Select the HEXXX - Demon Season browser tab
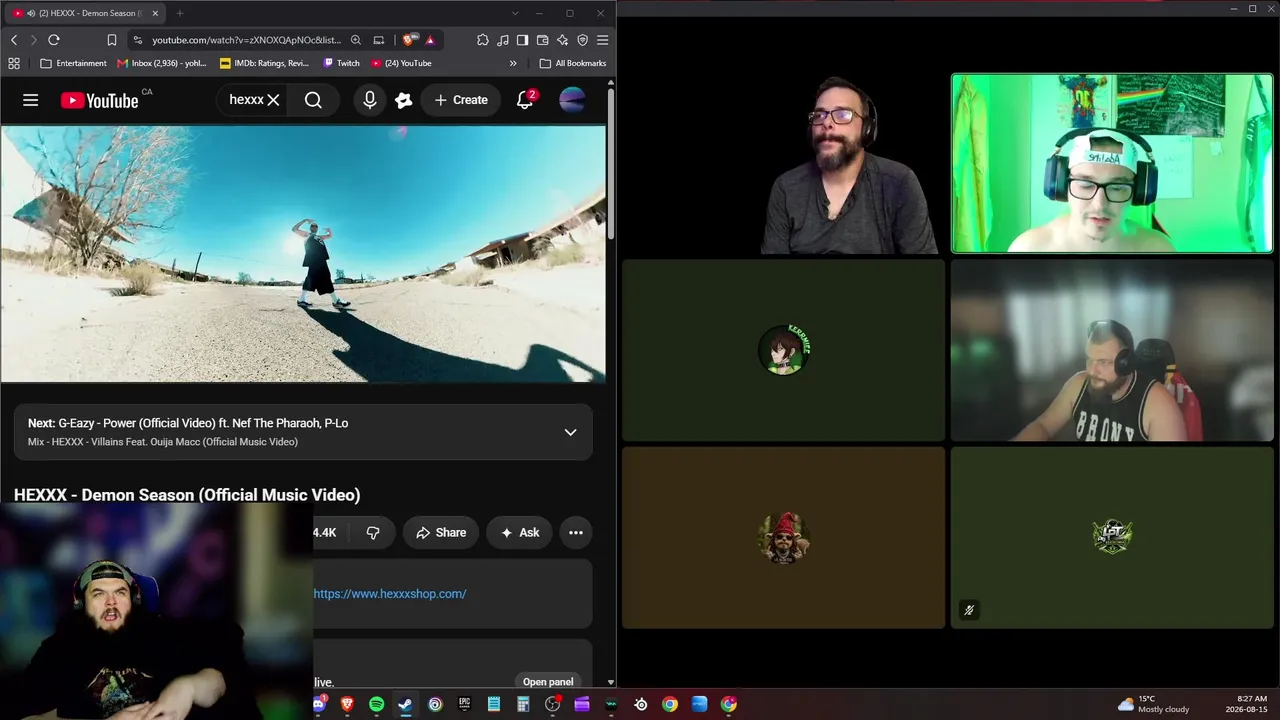 (86, 13)
